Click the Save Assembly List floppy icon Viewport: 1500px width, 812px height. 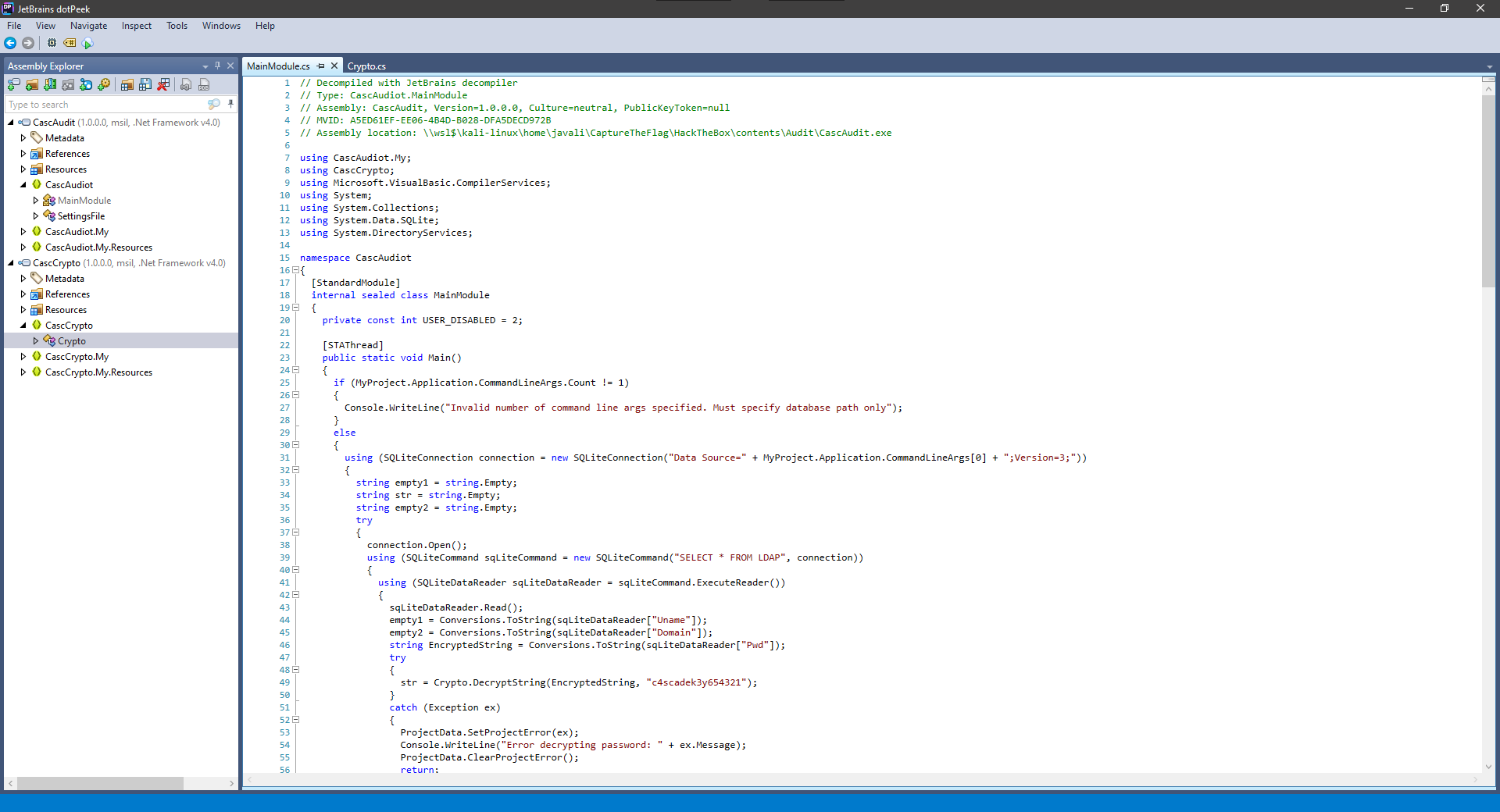click(x=145, y=84)
